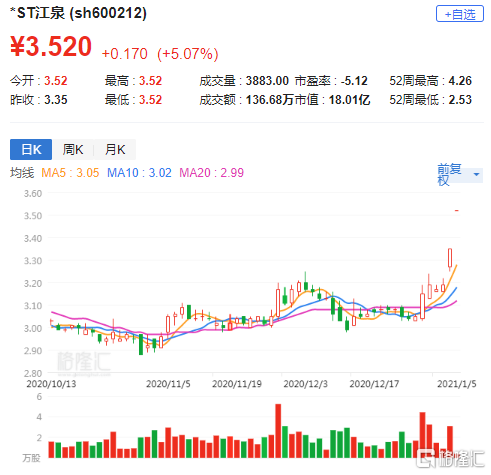Click the current price ¥3.520

click(51, 46)
